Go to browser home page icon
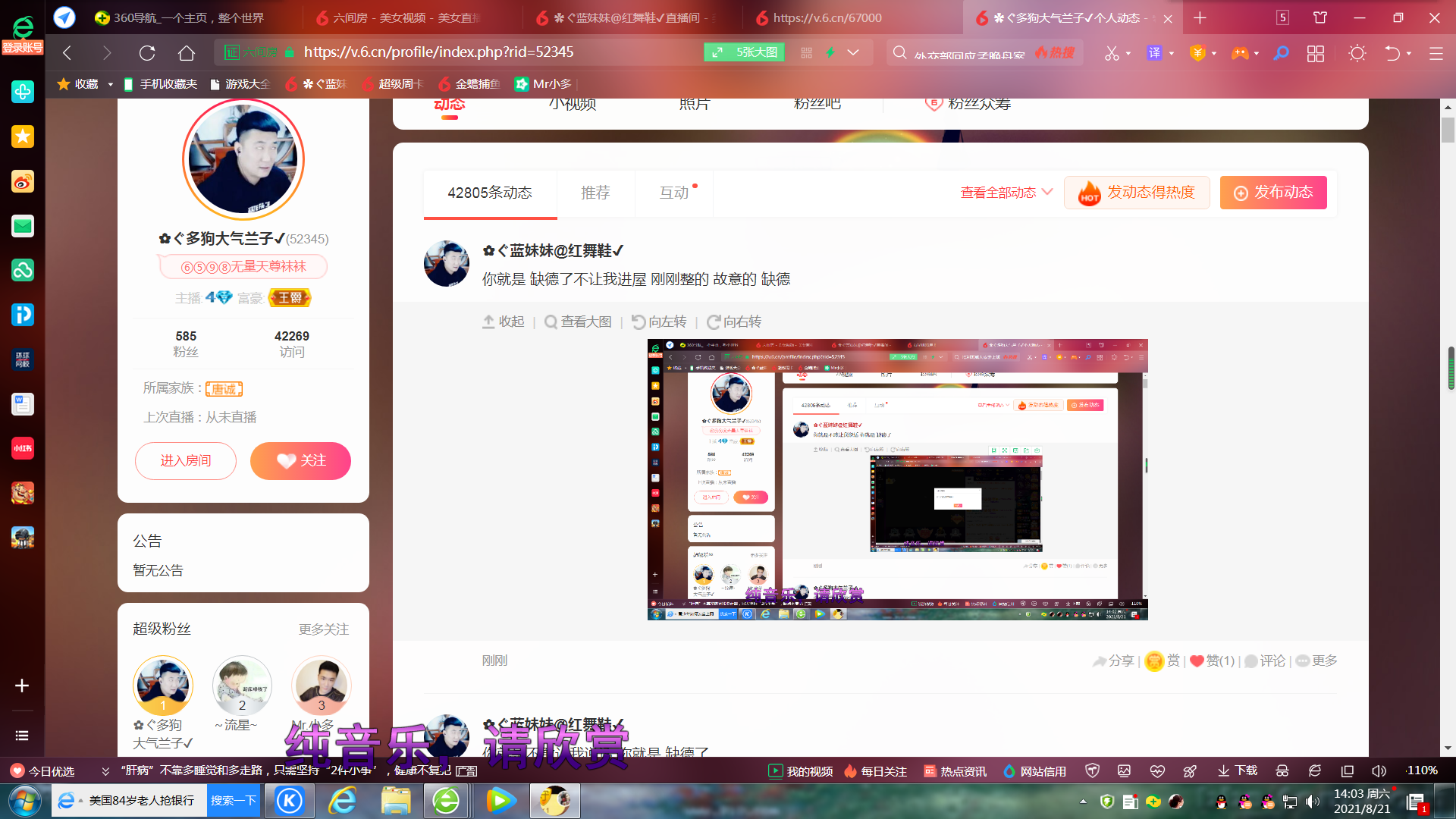The height and width of the screenshot is (819, 1456). (187, 52)
